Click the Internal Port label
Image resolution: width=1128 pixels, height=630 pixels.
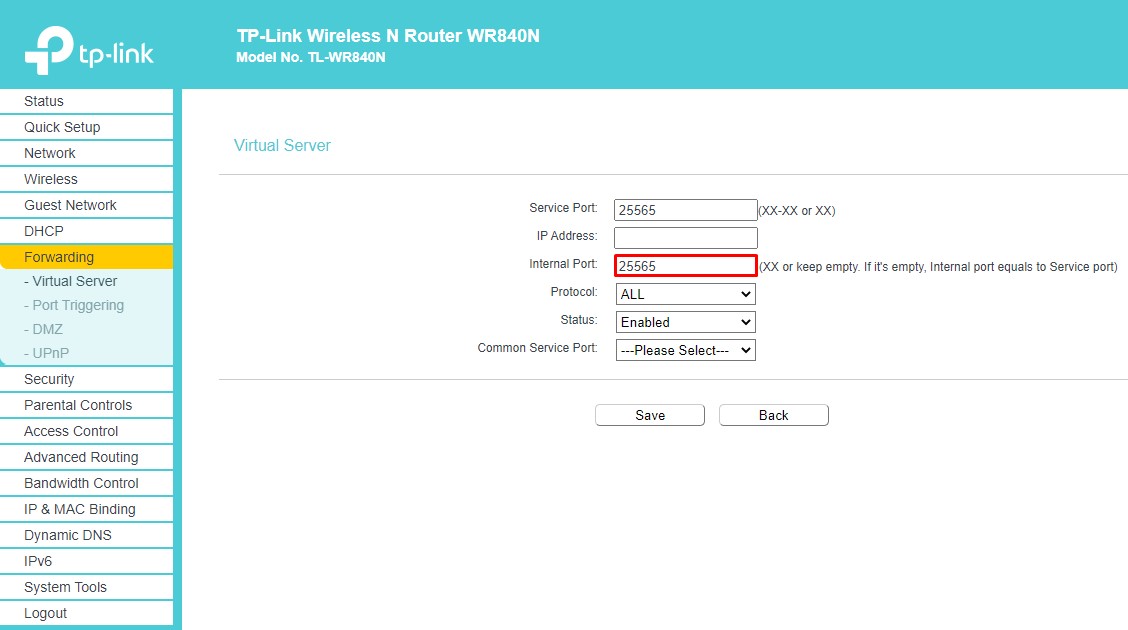[x=563, y=264]
